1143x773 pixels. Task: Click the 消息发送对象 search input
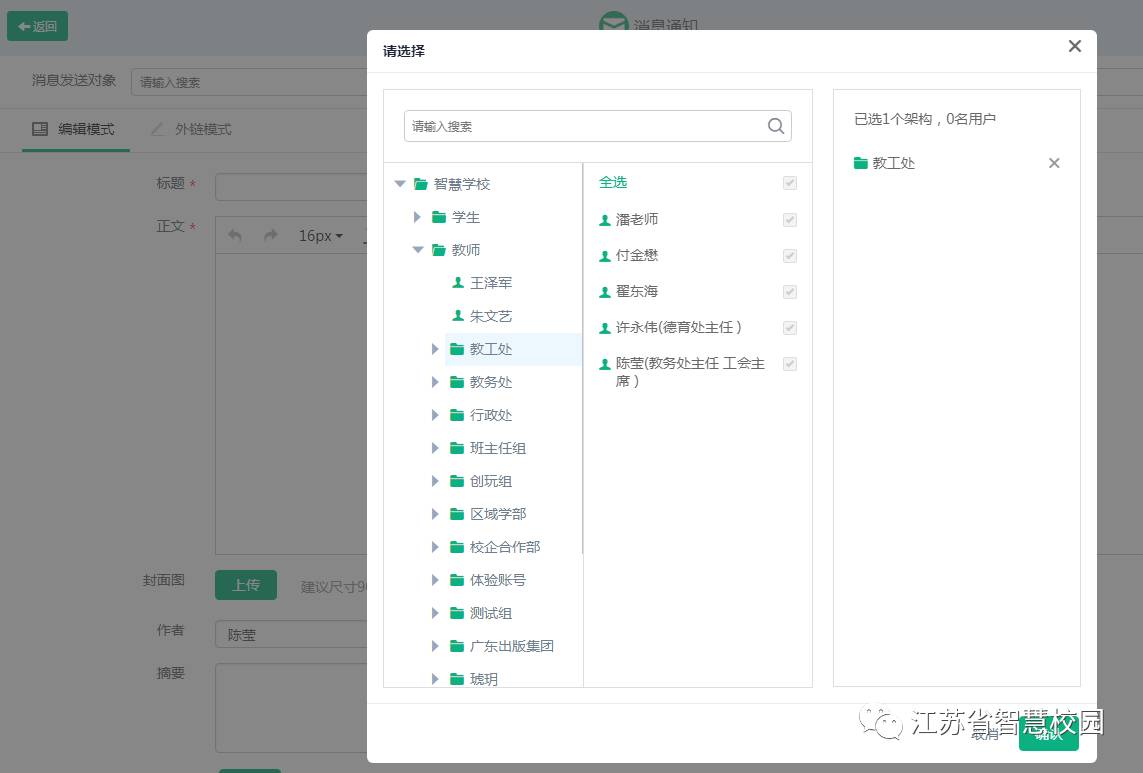click(249, 82)
